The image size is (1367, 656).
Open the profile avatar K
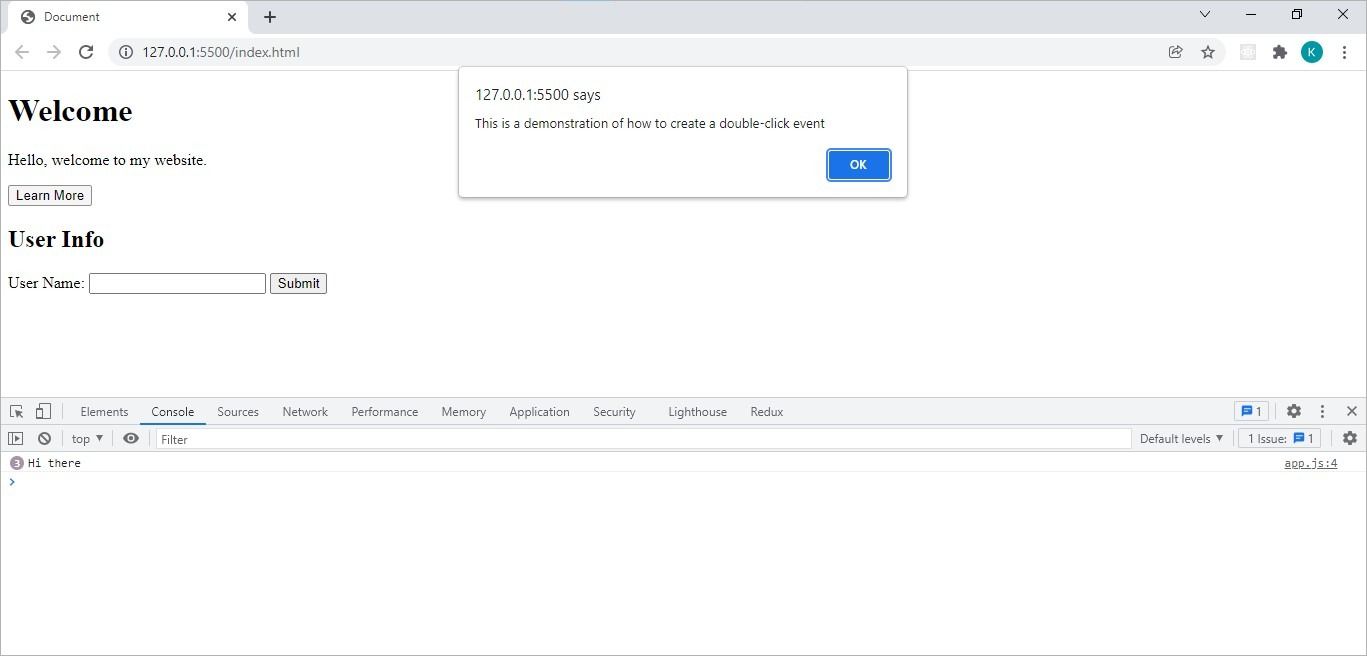pos(1312,52)
